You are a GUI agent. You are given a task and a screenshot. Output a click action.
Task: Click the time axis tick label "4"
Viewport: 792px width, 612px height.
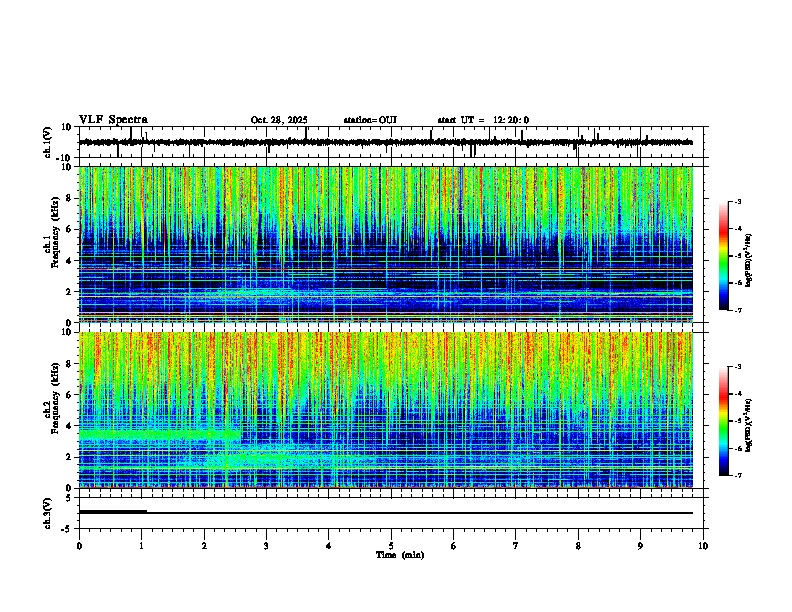tap(329, 546)
